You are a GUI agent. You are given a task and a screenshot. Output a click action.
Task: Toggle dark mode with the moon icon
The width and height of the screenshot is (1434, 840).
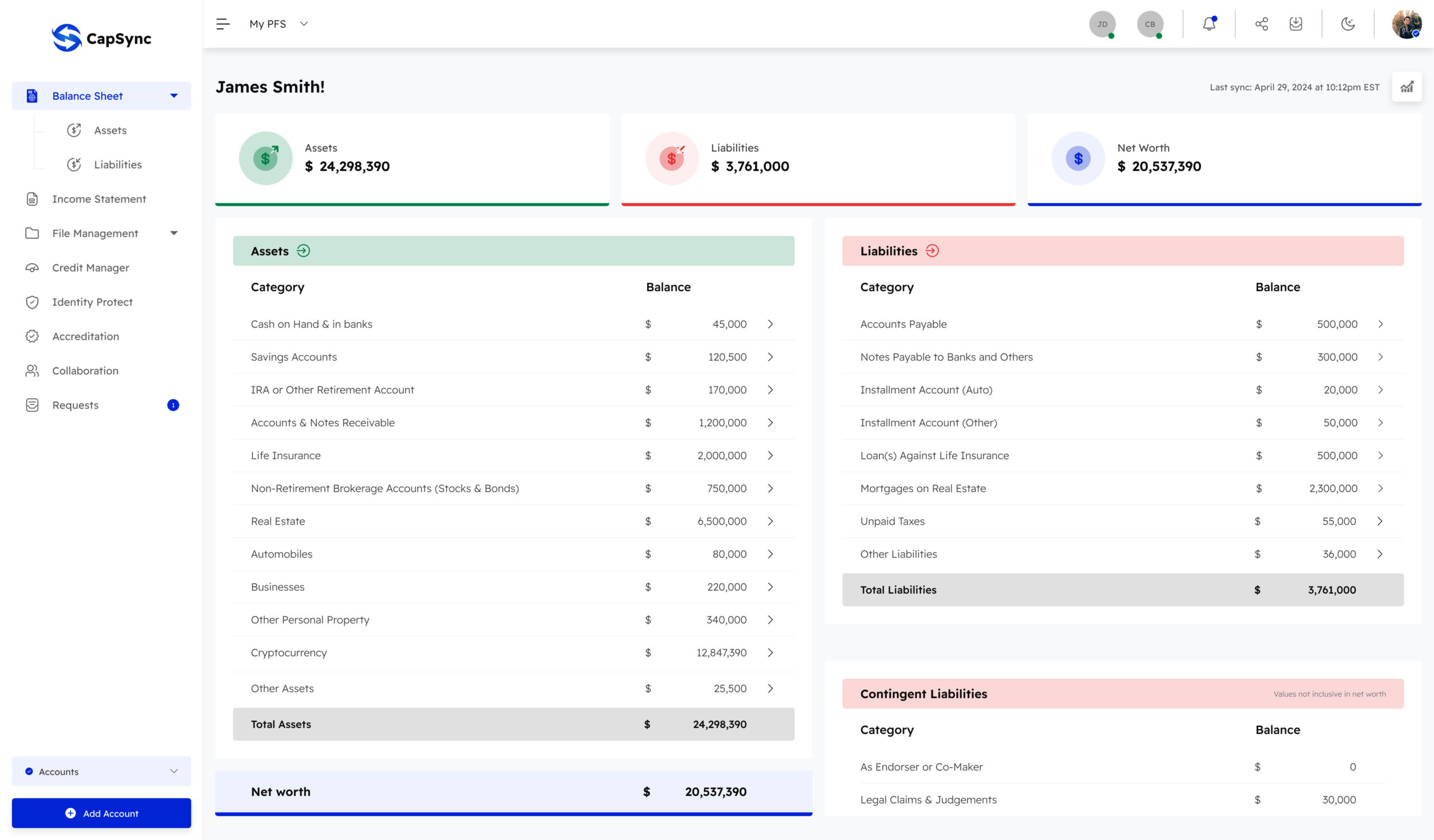point(1348,24)
